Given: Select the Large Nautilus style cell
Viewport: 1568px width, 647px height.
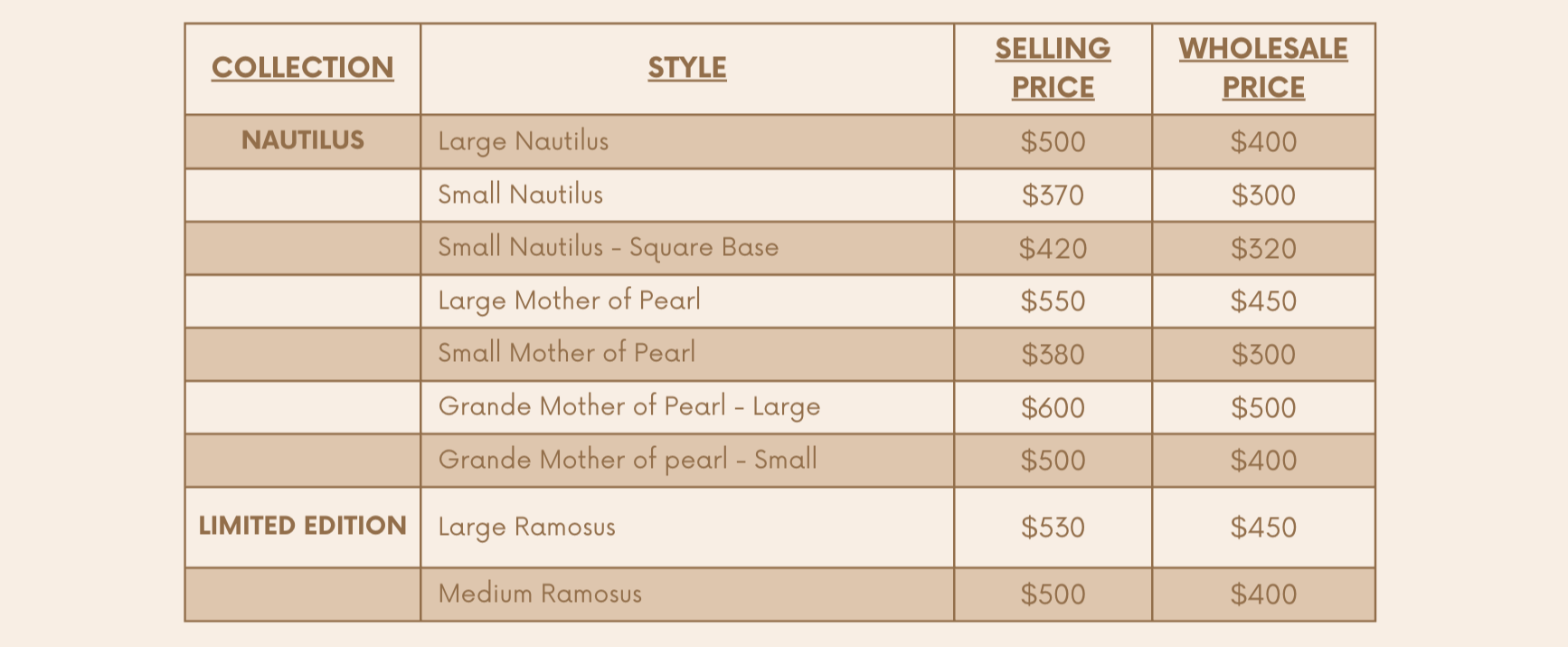Looking at the screenshot, I should (687, 141).
